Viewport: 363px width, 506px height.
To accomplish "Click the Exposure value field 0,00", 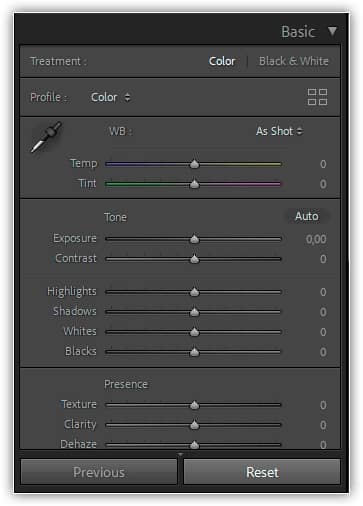I will coord(316,239).
